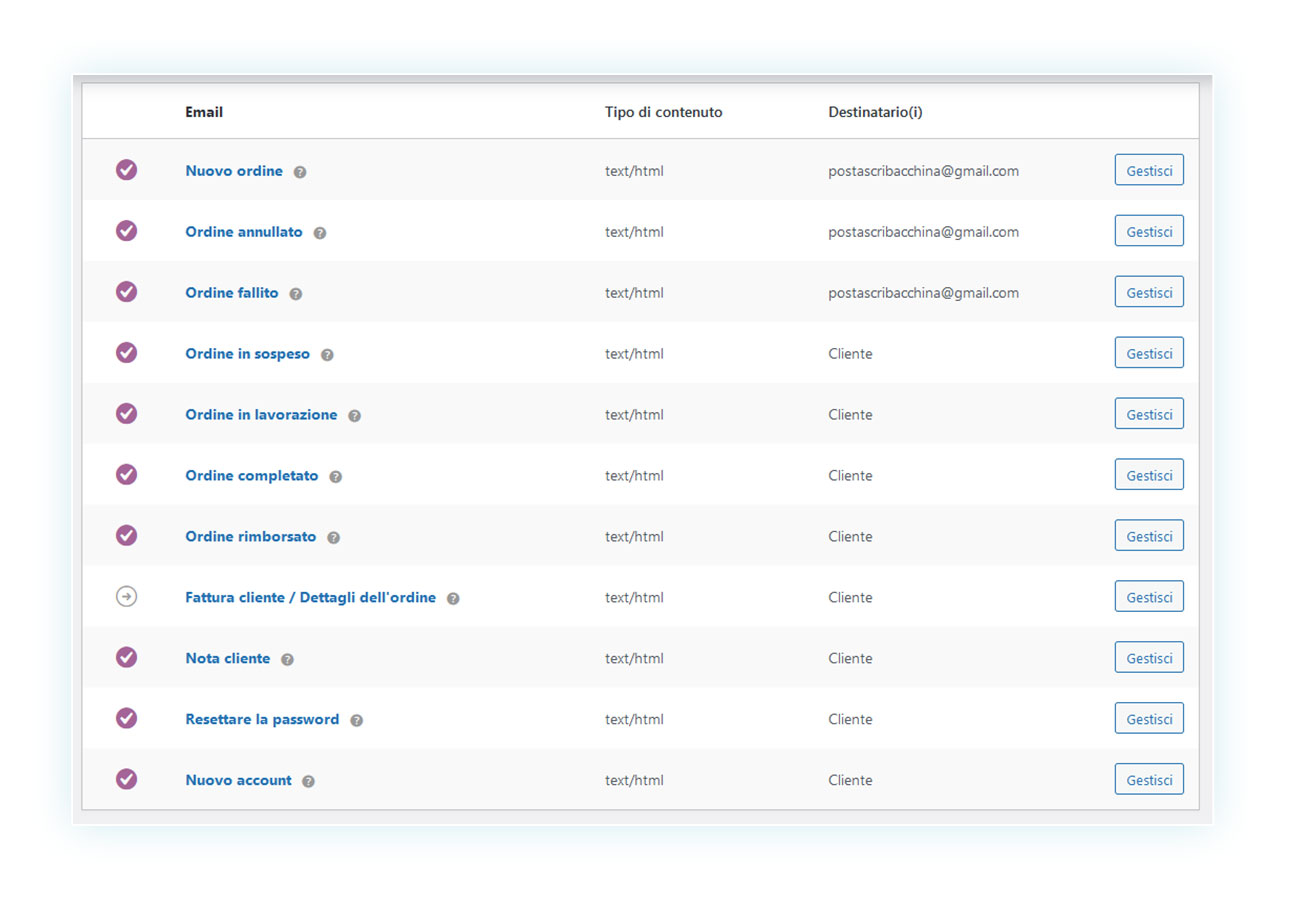
Task: Click recipient email in Ordine fallito row
Action: (x=924, y=293)
